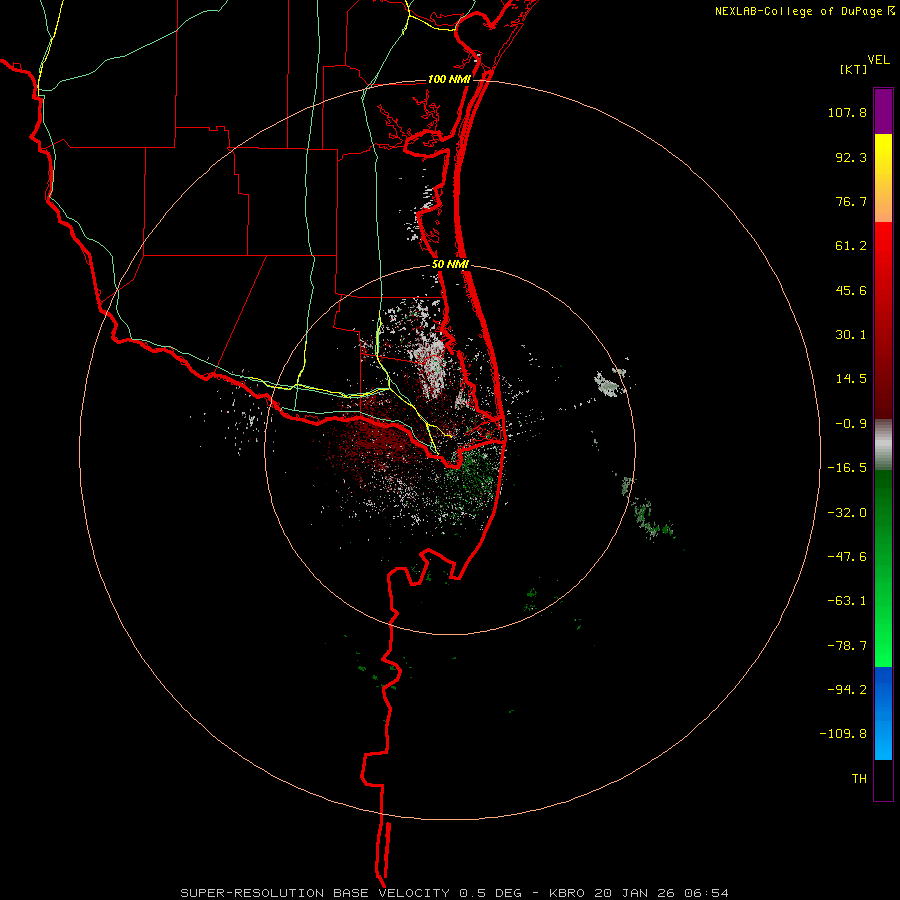The image size is (900, 900).
Task: Click the 30.1 velocity scale value
Action: (x=851, y=335)
